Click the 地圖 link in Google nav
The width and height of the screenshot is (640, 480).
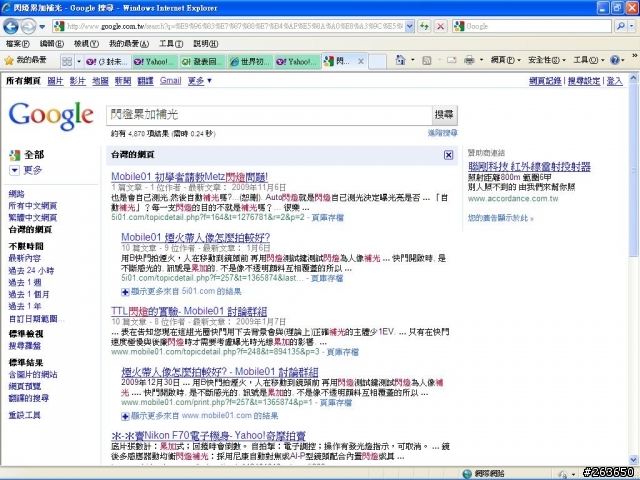pos(100,81)
